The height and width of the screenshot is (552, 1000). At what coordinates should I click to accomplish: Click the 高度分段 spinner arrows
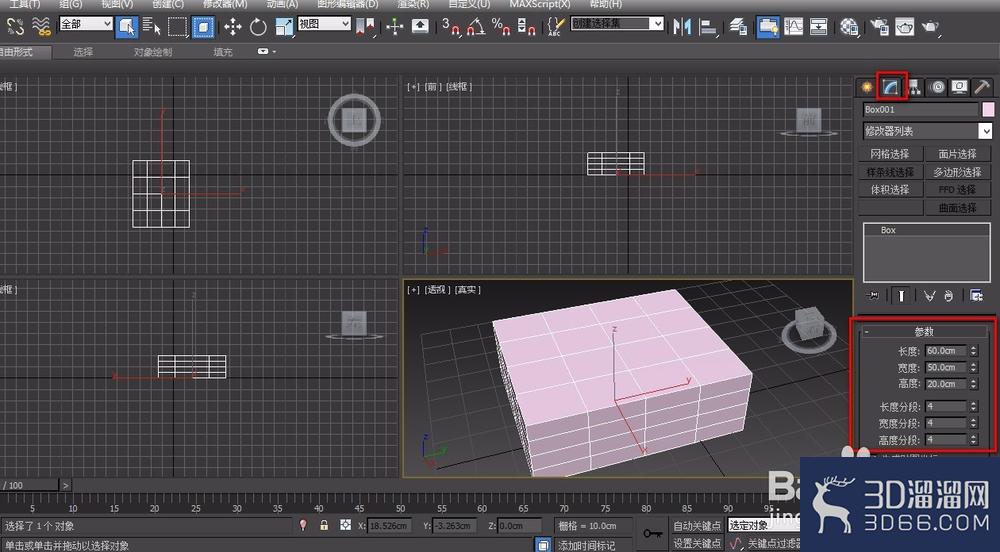click(973, 440)
